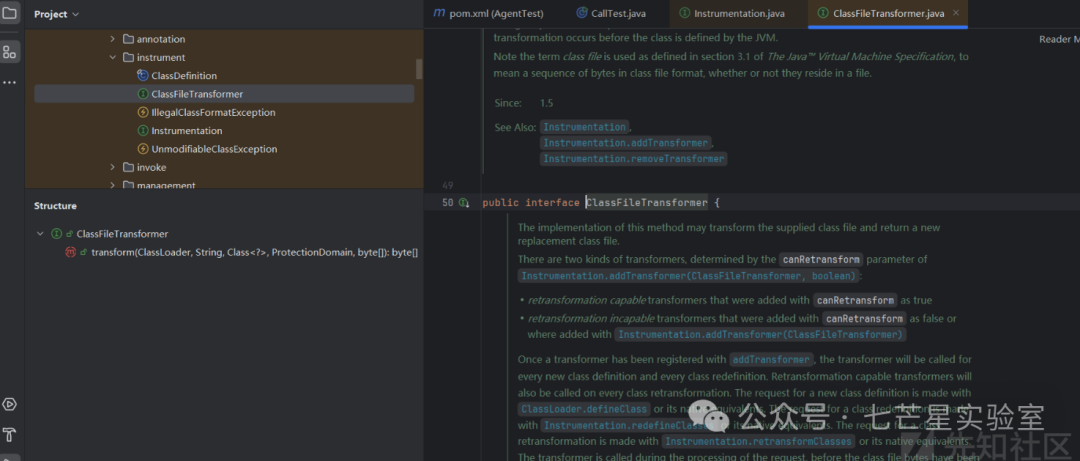1080x461 pixels.
Task: Click the invoke folder icon
Action: (x=127, y=167)
